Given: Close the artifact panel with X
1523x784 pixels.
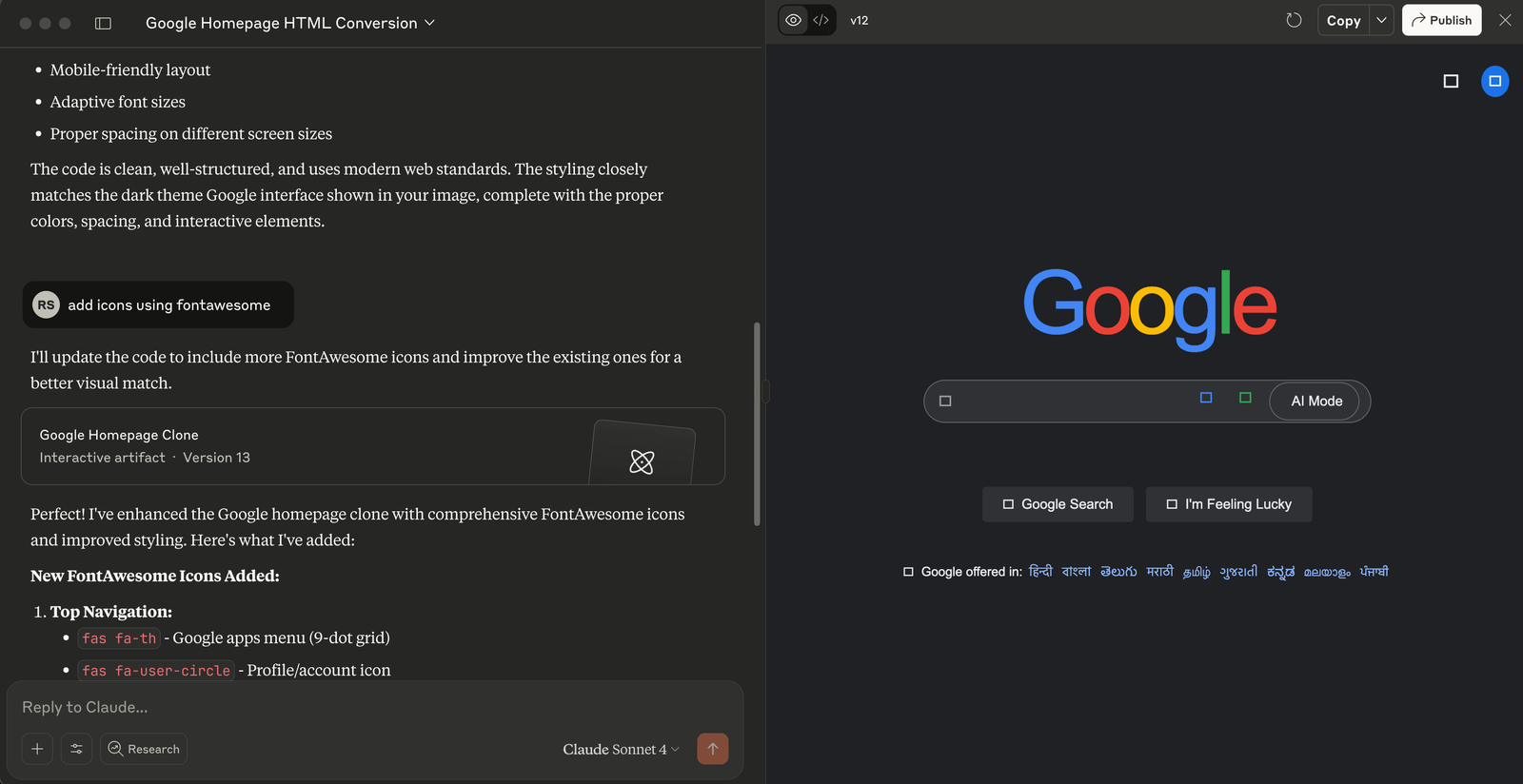Looking at the screenshot, I should (1505, 20).
